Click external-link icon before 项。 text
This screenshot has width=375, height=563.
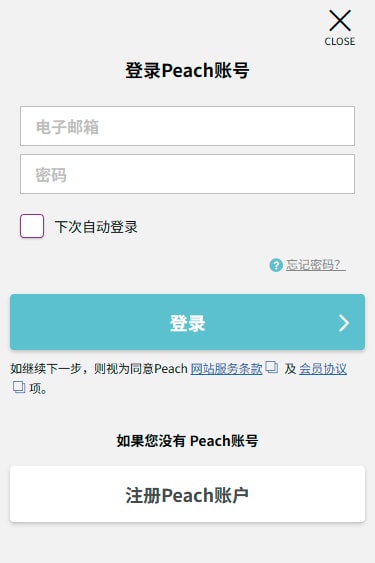click(x=19, y=387)
